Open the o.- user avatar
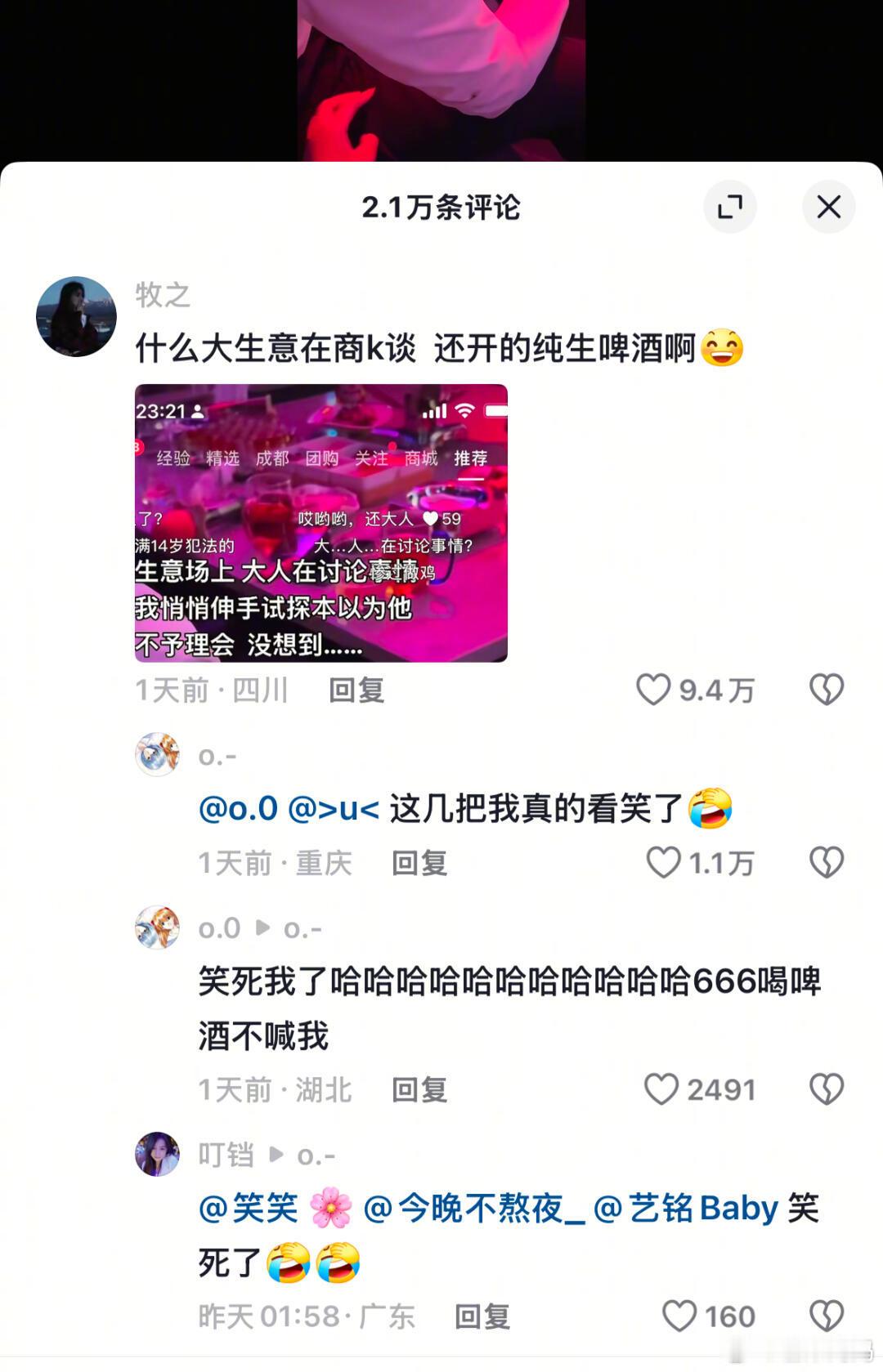This screenshot has height=1372, width=883. click(x=157, y=754)
